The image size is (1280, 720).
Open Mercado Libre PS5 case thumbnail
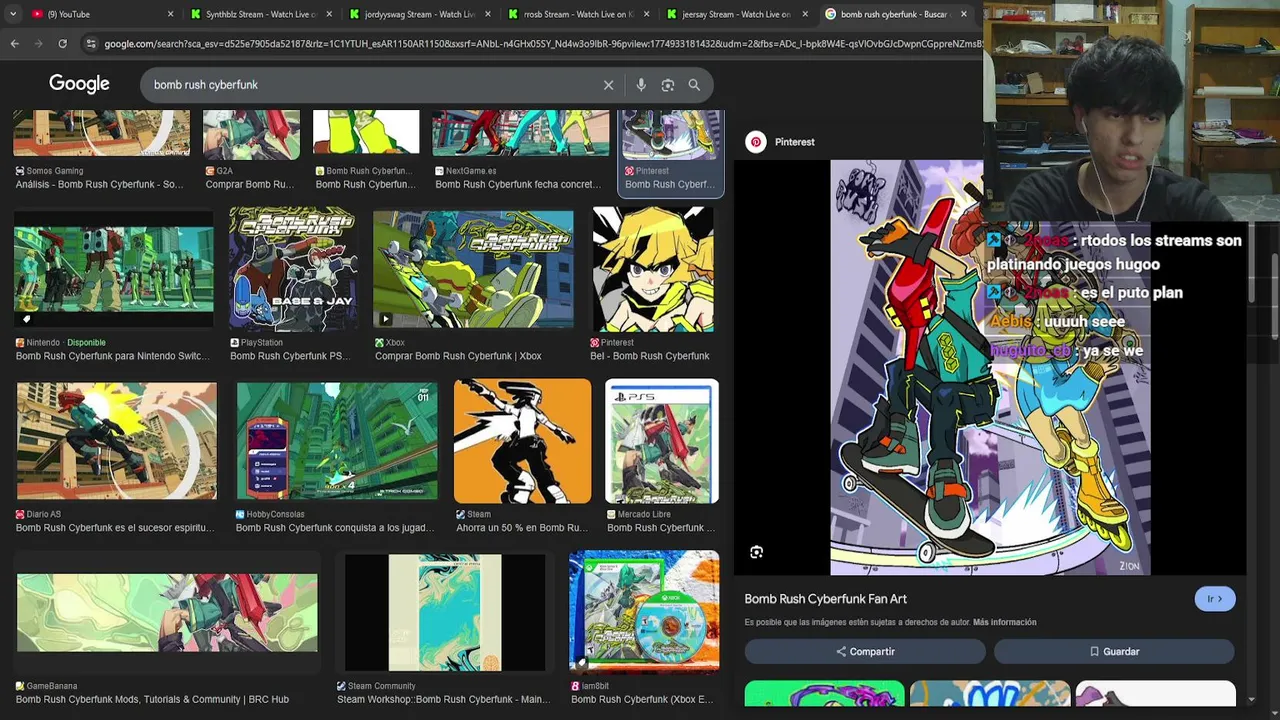pos(662,440)
